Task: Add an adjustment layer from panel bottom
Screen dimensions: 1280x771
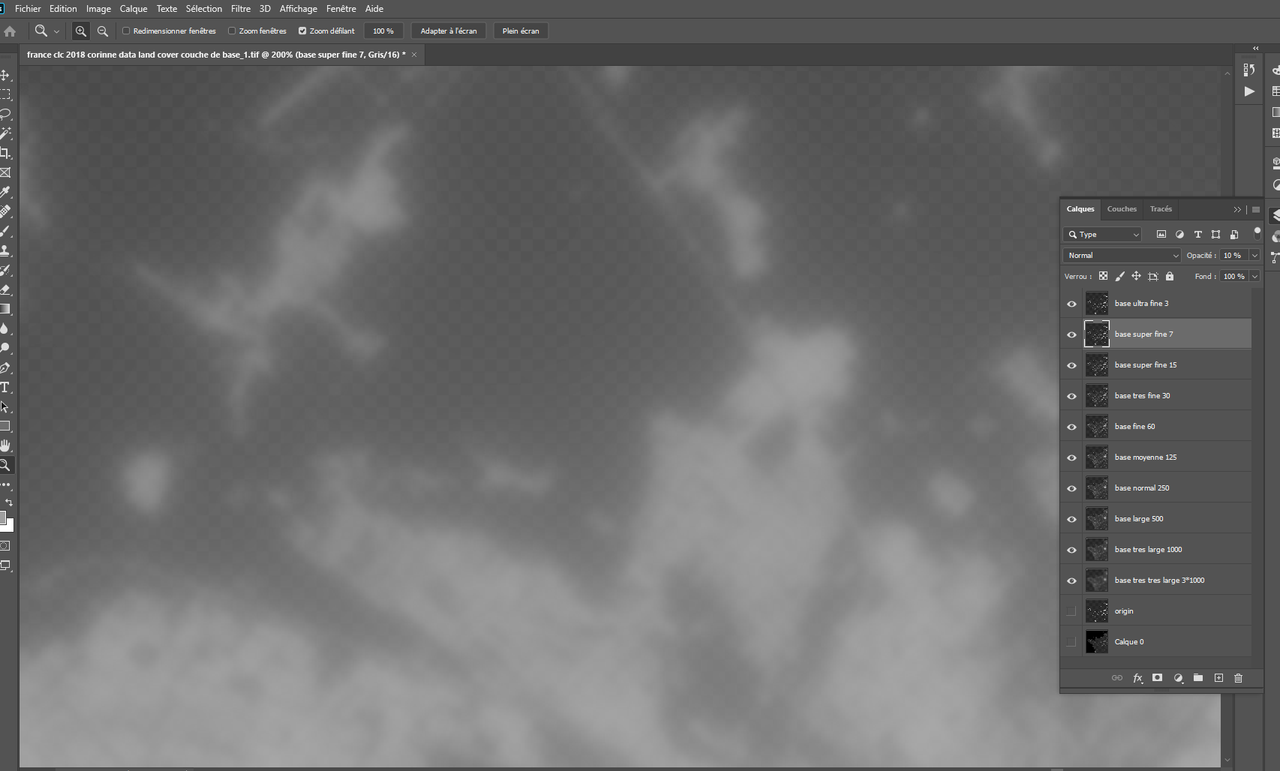Action: (x=1178, y=678)
